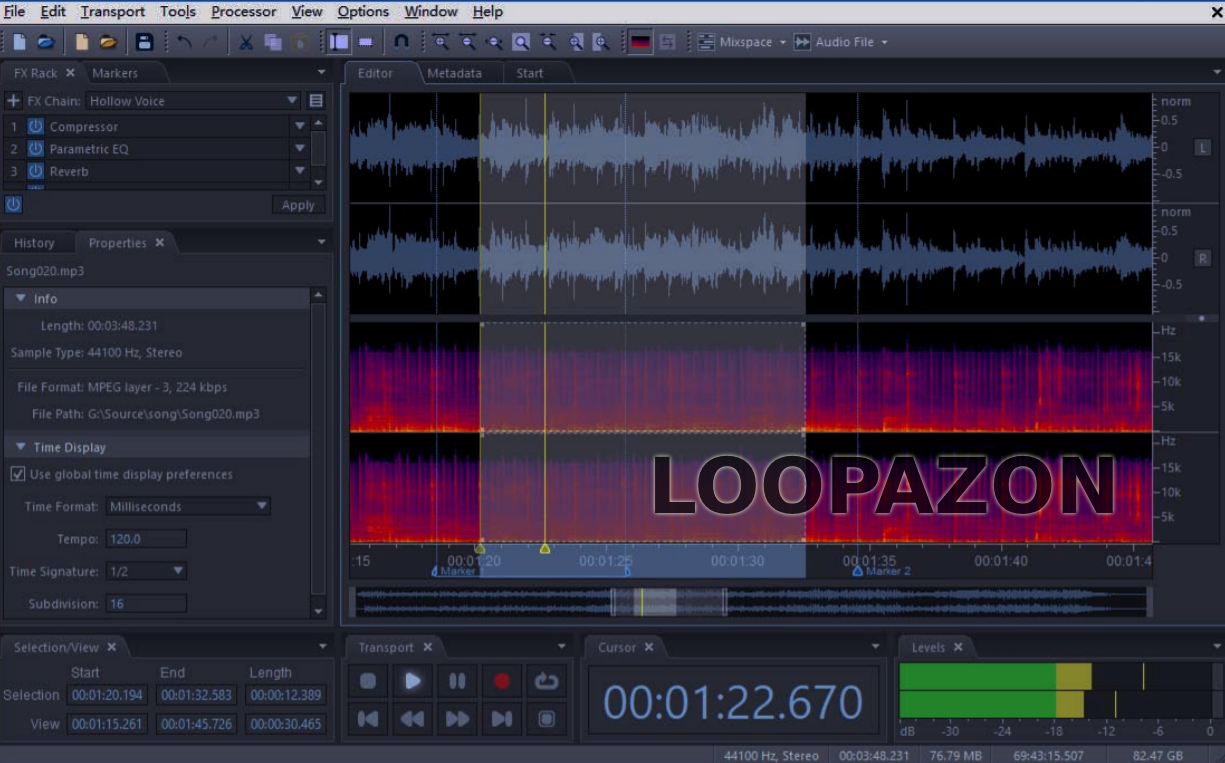Viewport: 1225px width, 763px height.
Task: Add an effect with the plus icon
Action: coord(13,101)
